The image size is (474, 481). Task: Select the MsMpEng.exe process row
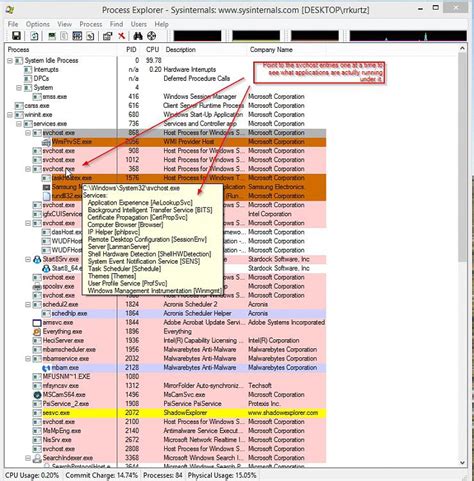click(x=179, y=431)
